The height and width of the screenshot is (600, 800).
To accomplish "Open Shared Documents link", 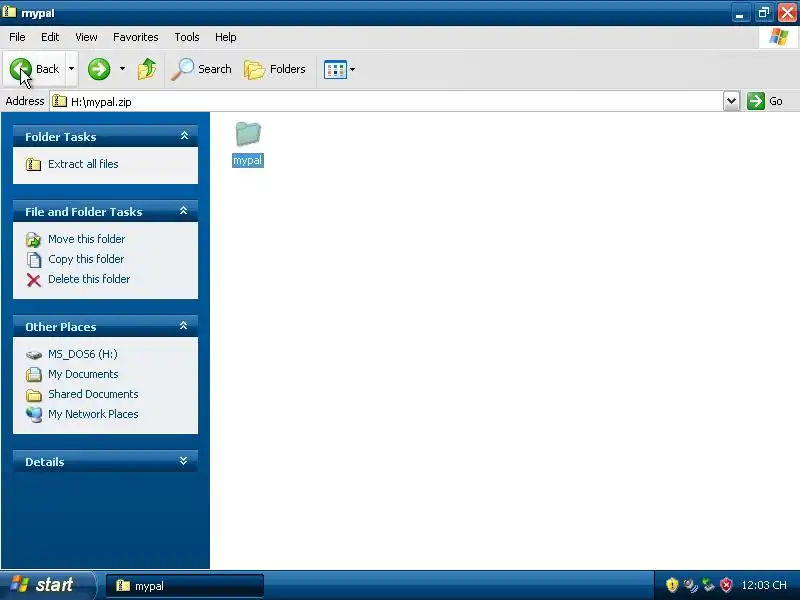I will pos(93,394).
